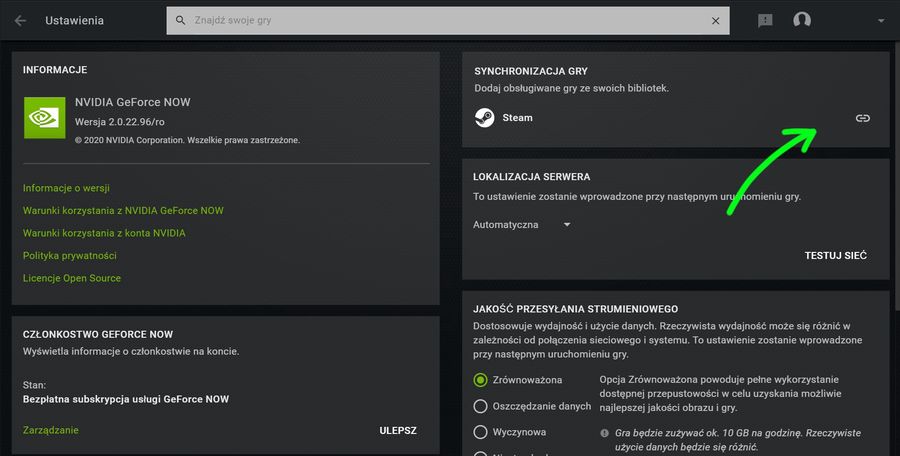Viewport: 900px width, 456px height.
Task: Open 'Licencje Open Source' link
Action: point(72,278)
